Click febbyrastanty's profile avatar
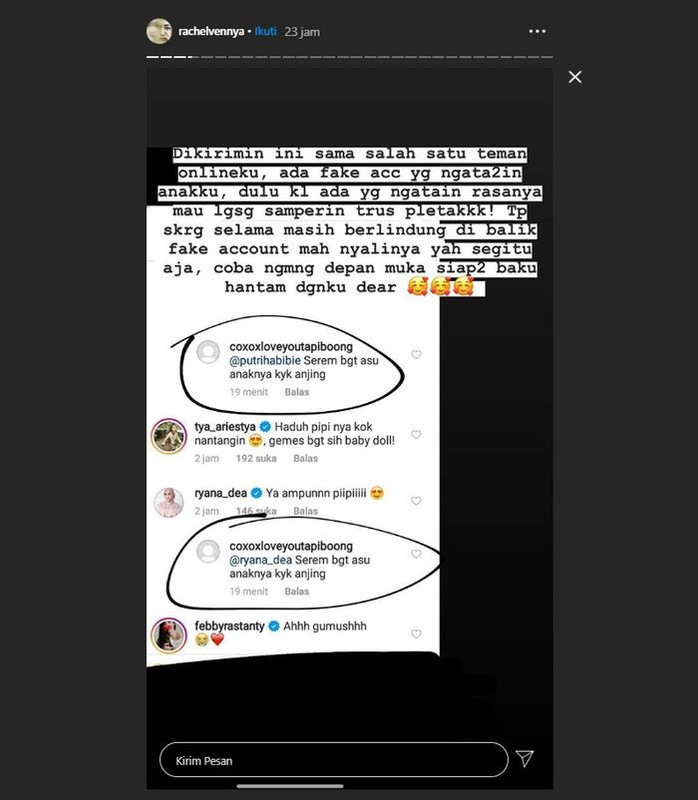This screenshot has height=800, width=698. tap(169, 635)
